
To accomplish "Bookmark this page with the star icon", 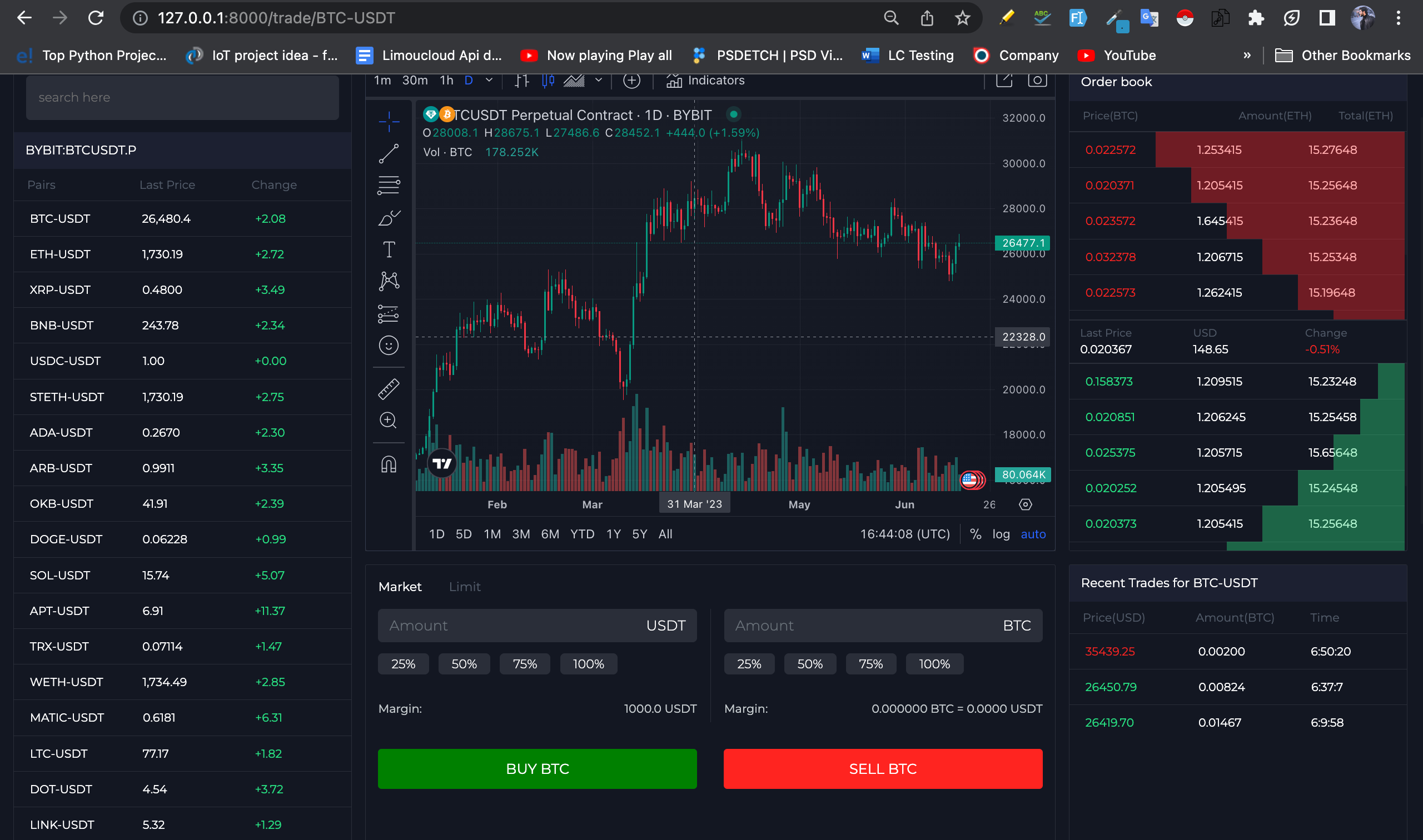I will pyautogui.click(x=962, y=18).
